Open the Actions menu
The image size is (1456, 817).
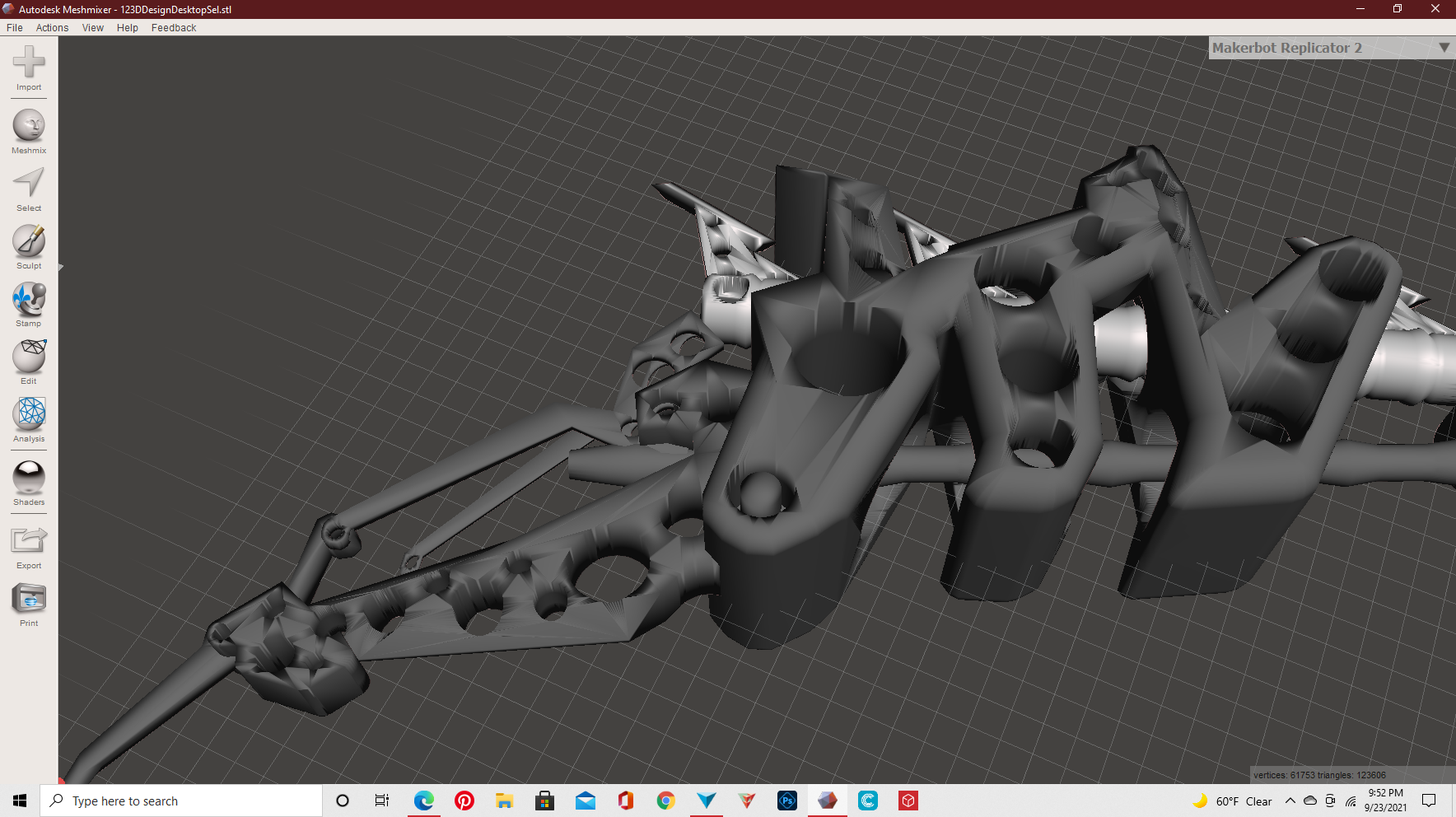(53, 28)
